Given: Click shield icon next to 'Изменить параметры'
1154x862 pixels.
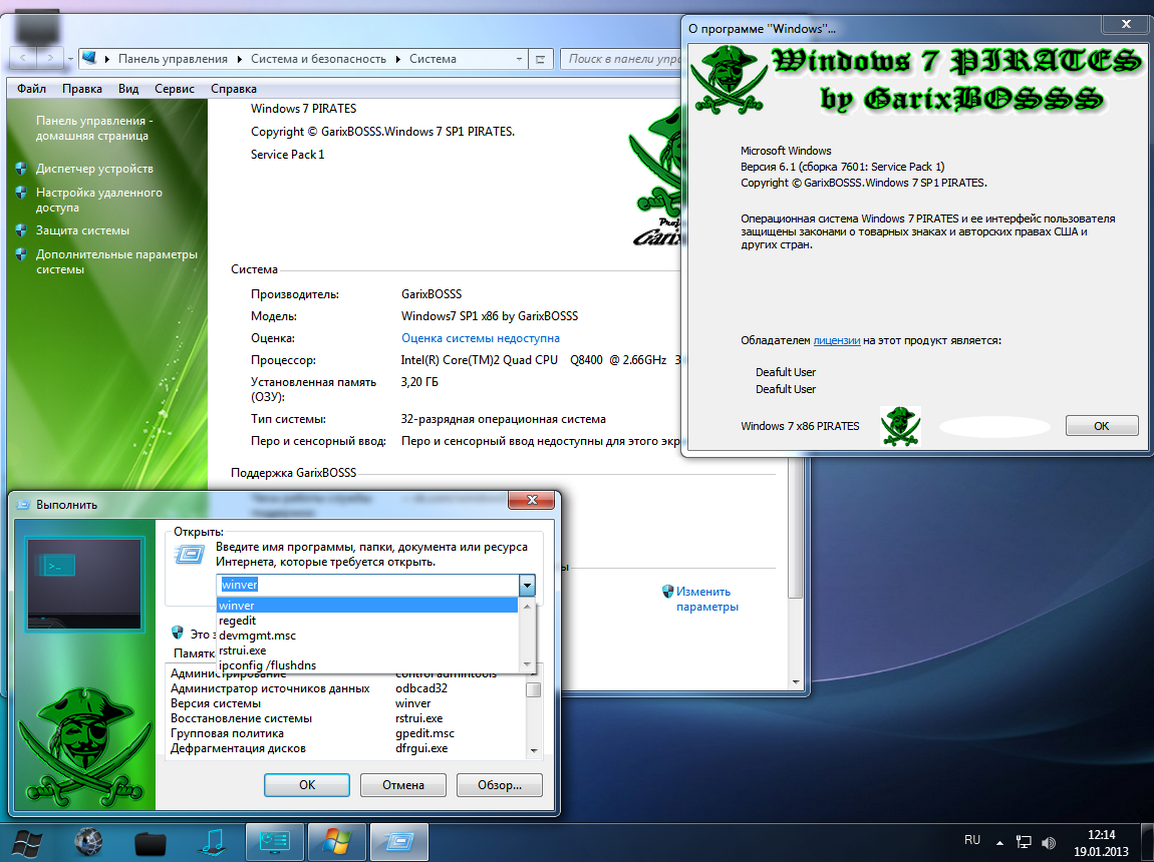Looking at the screenshot, I should click(668, 591).
